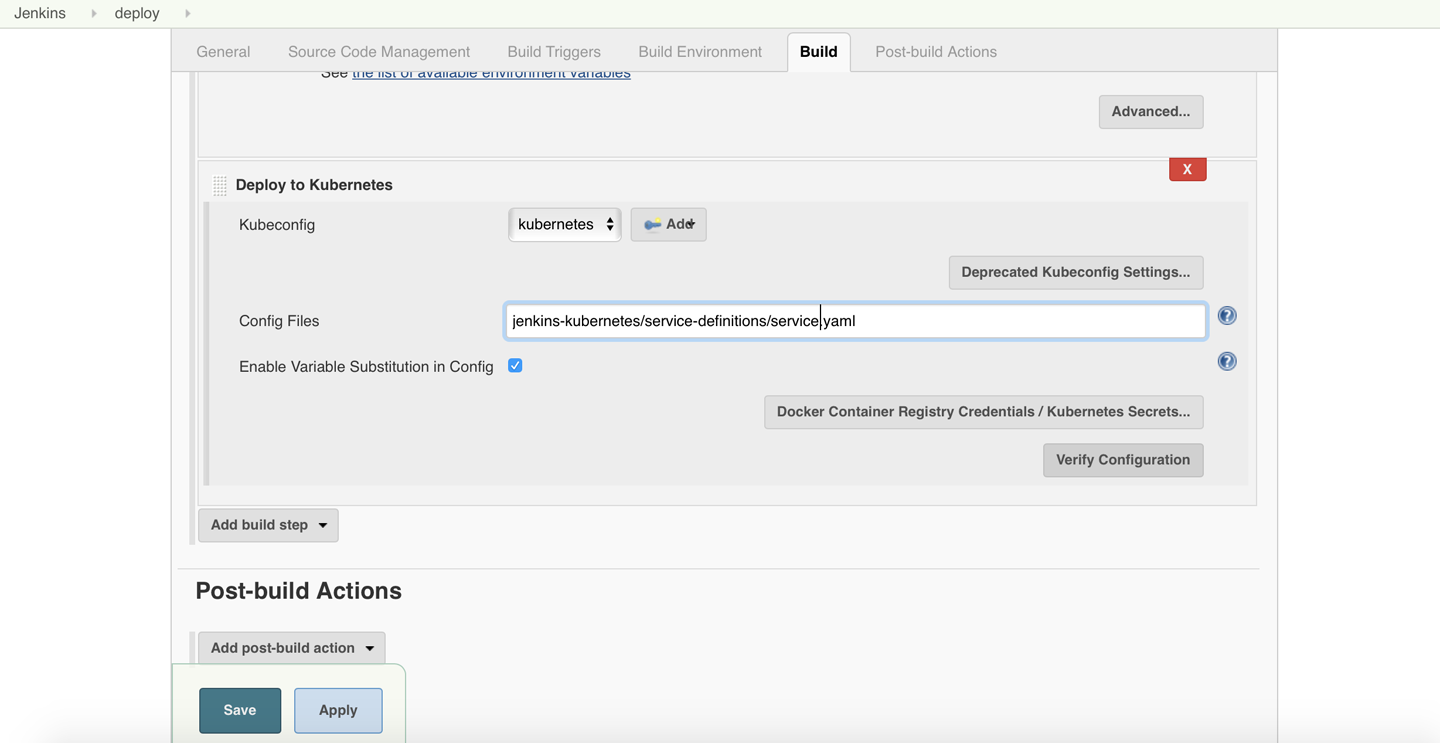Screen dimensions: 1440x743
Task: Switch to the General tab
Action: [x=223, y=52]
